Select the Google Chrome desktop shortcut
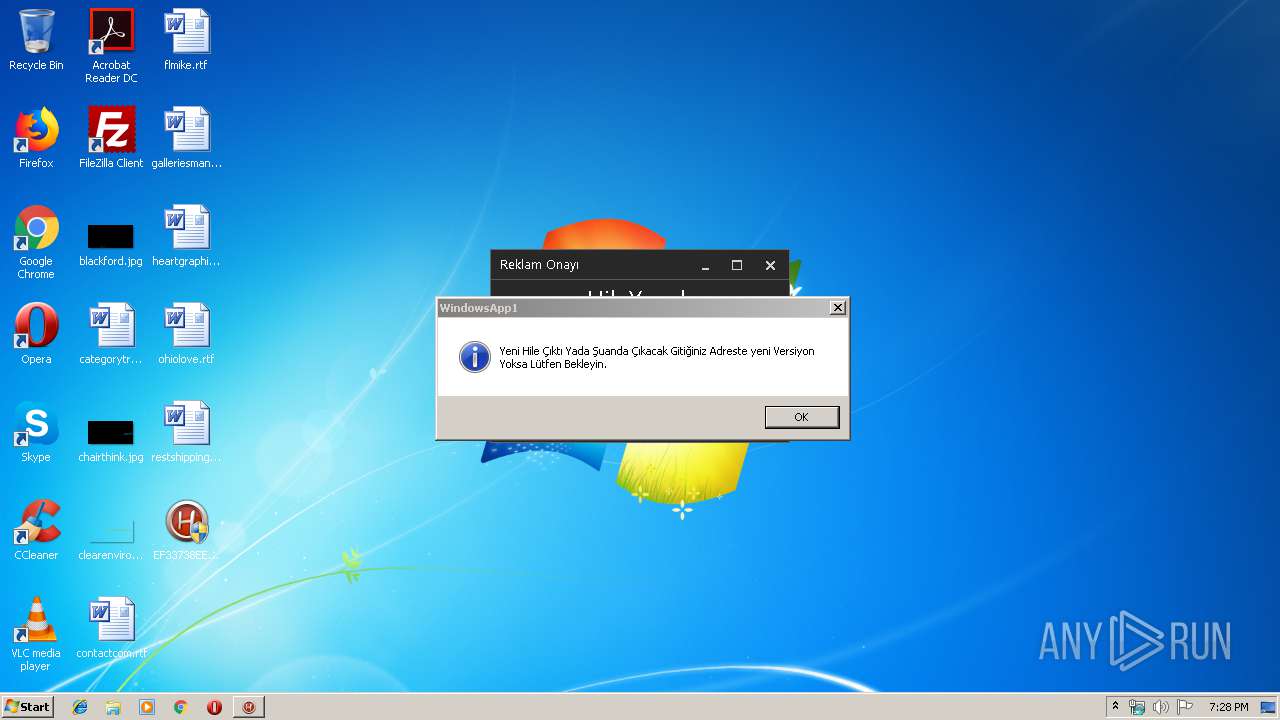The width and height of the screenshot is (1280, 720). click(36, 242)
